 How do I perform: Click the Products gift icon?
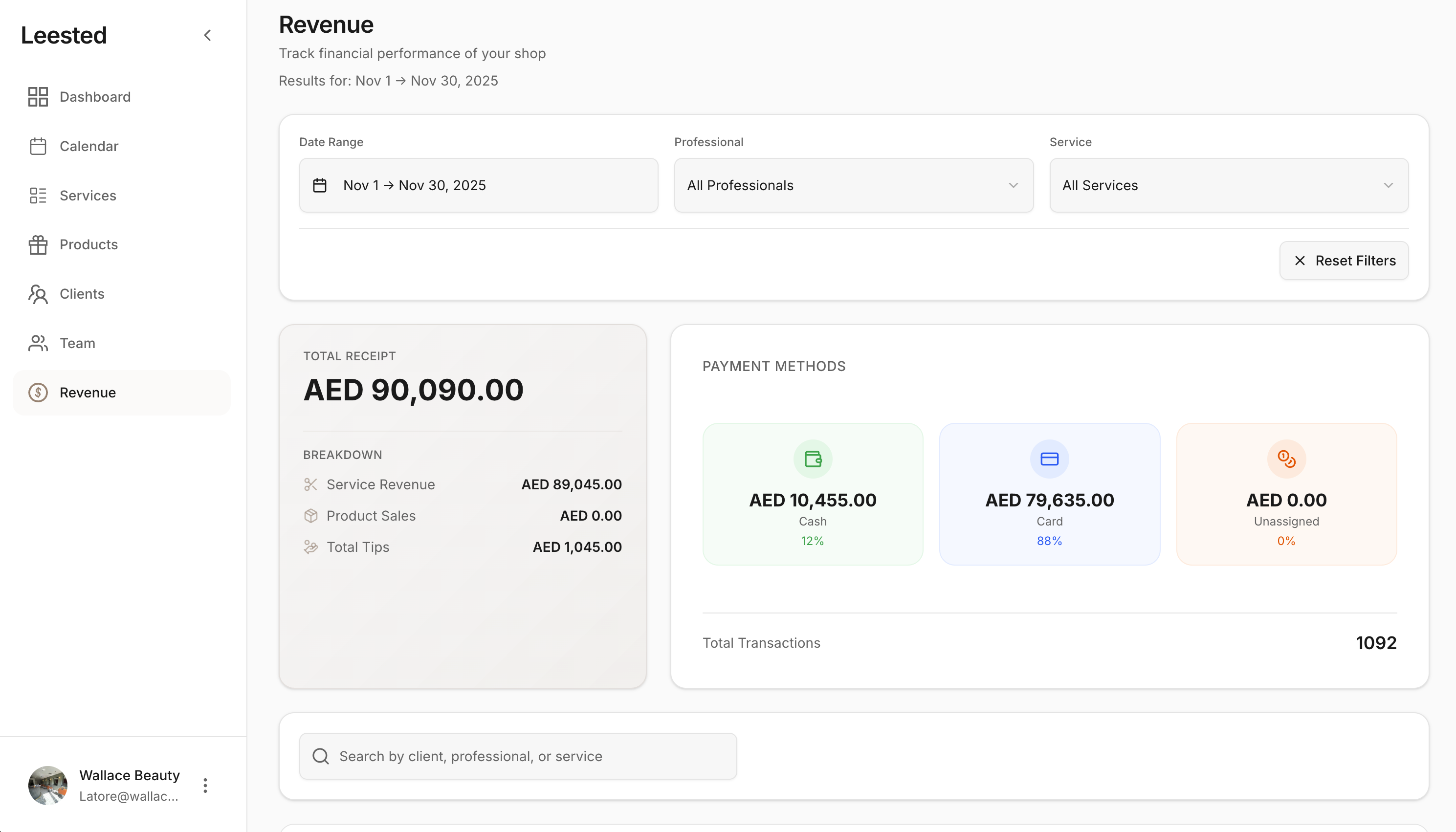38,244
